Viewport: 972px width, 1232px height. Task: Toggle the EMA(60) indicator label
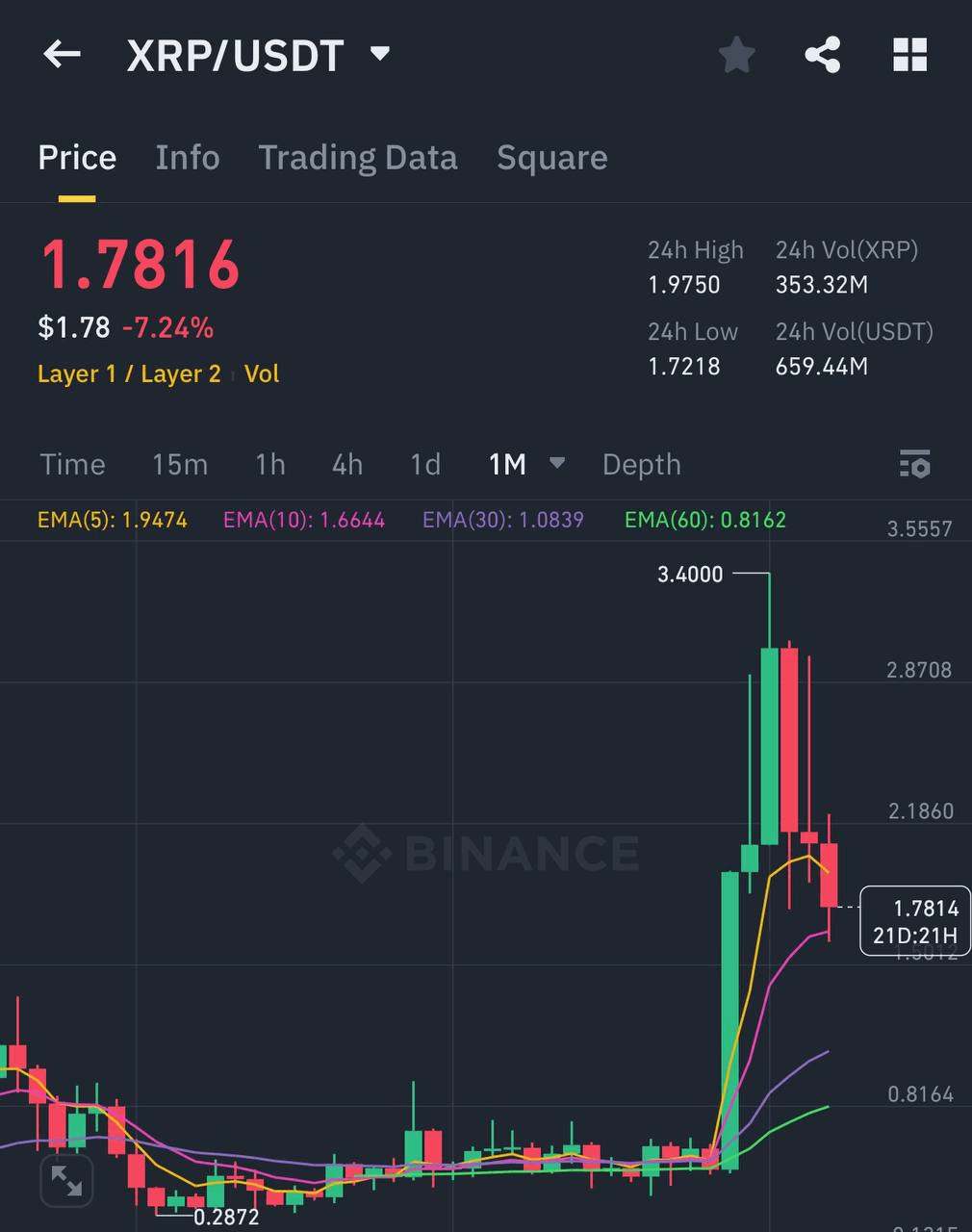[704, 520]
